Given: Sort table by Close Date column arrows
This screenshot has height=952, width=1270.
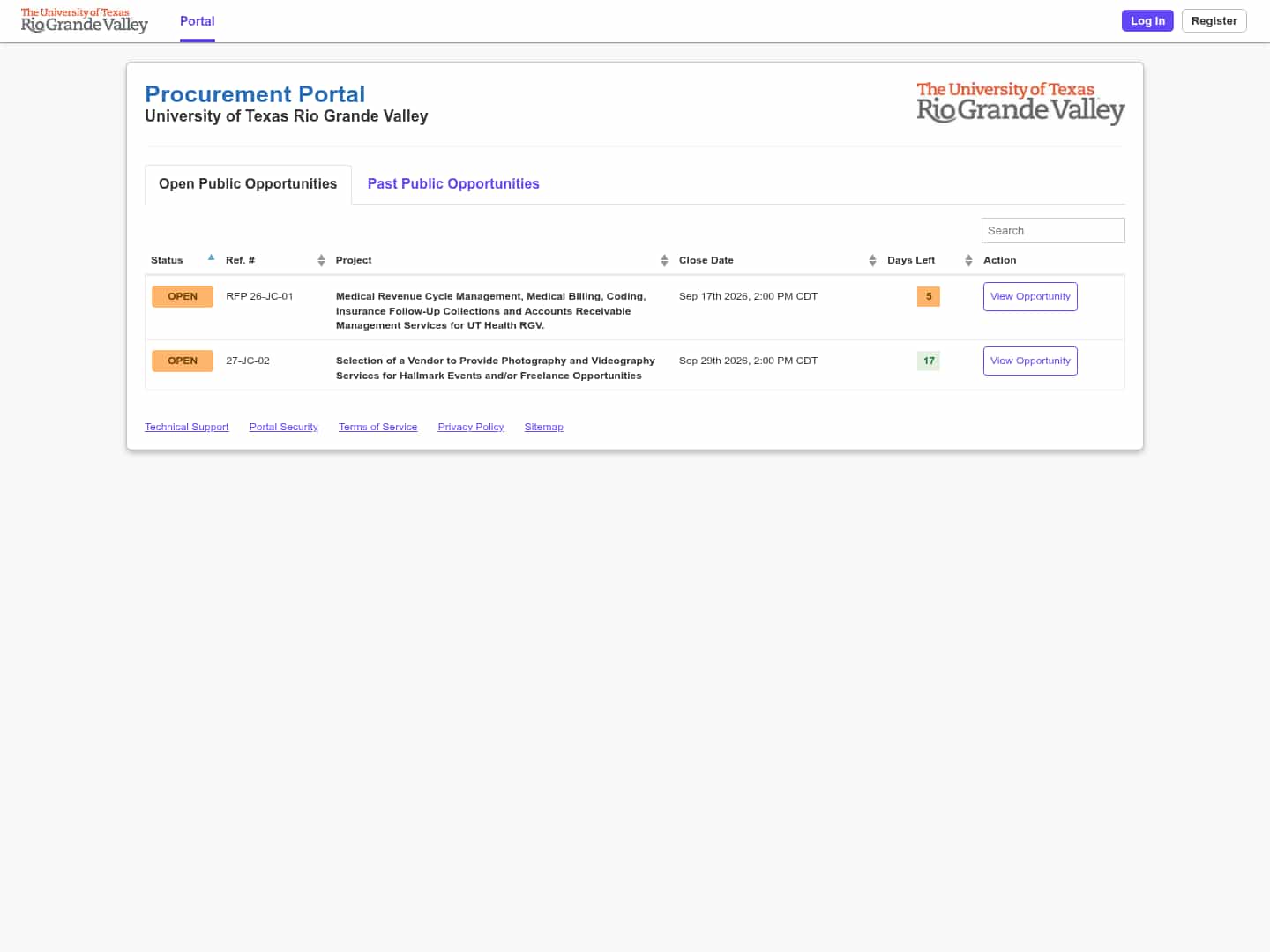Looking at the screenshot, I should coord(872,260).
